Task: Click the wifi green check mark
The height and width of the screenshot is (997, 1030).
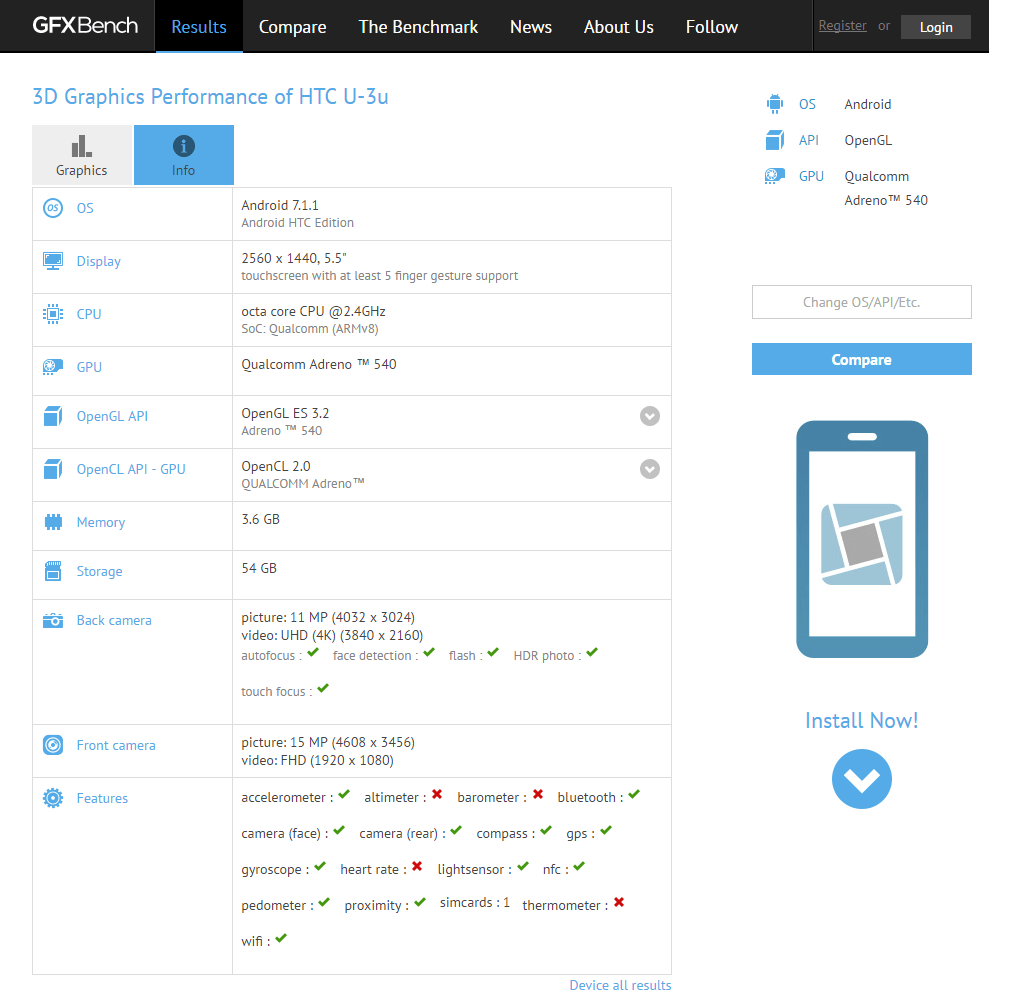Action: [x=281, y=938]
